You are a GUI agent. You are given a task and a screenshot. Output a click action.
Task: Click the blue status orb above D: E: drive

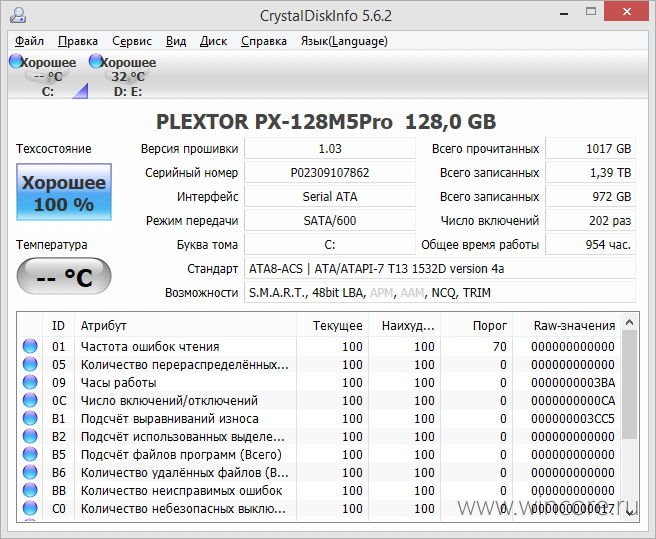(x=96, y=61)
